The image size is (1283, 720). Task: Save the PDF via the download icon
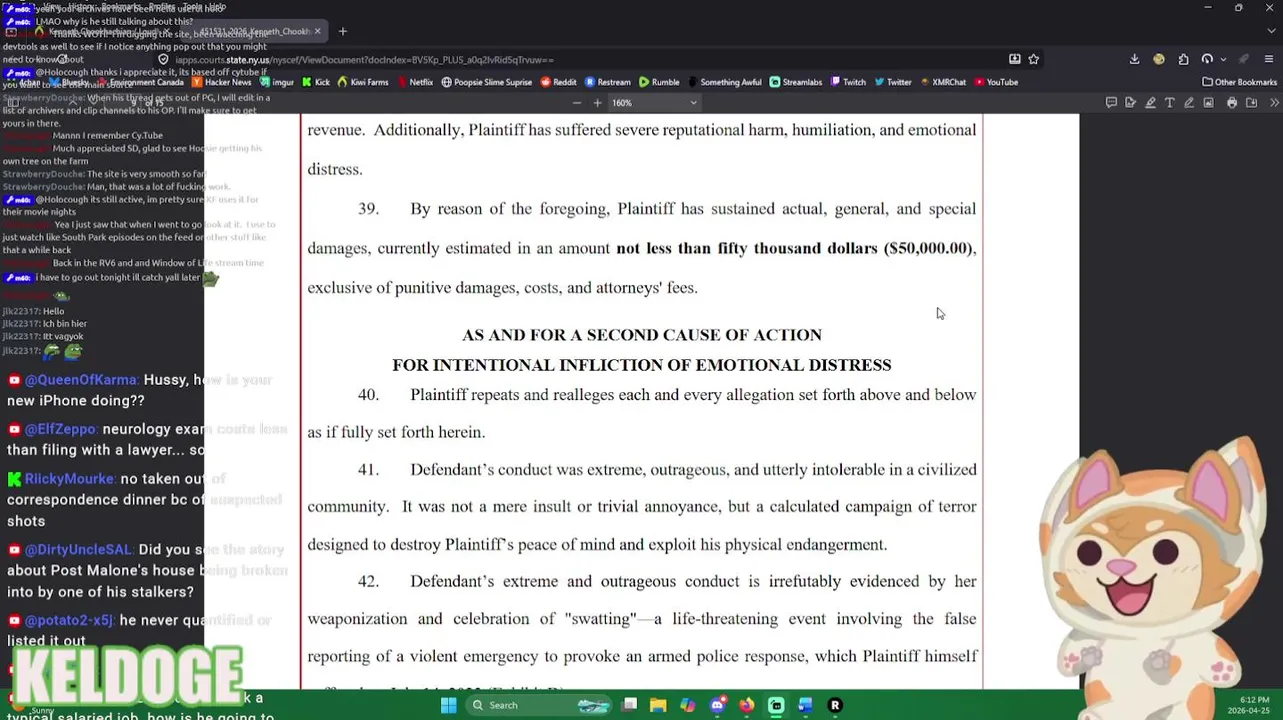coord(1251,102)
